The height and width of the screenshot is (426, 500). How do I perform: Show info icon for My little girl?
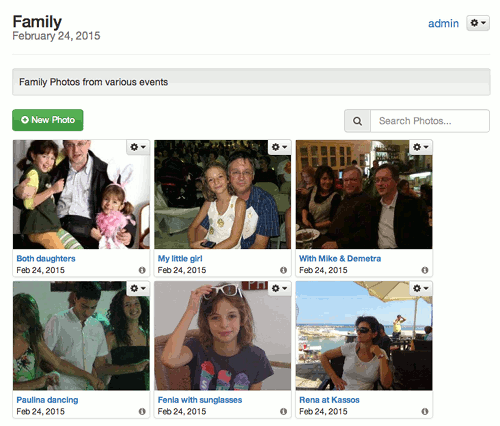click(x=283, y=270)
